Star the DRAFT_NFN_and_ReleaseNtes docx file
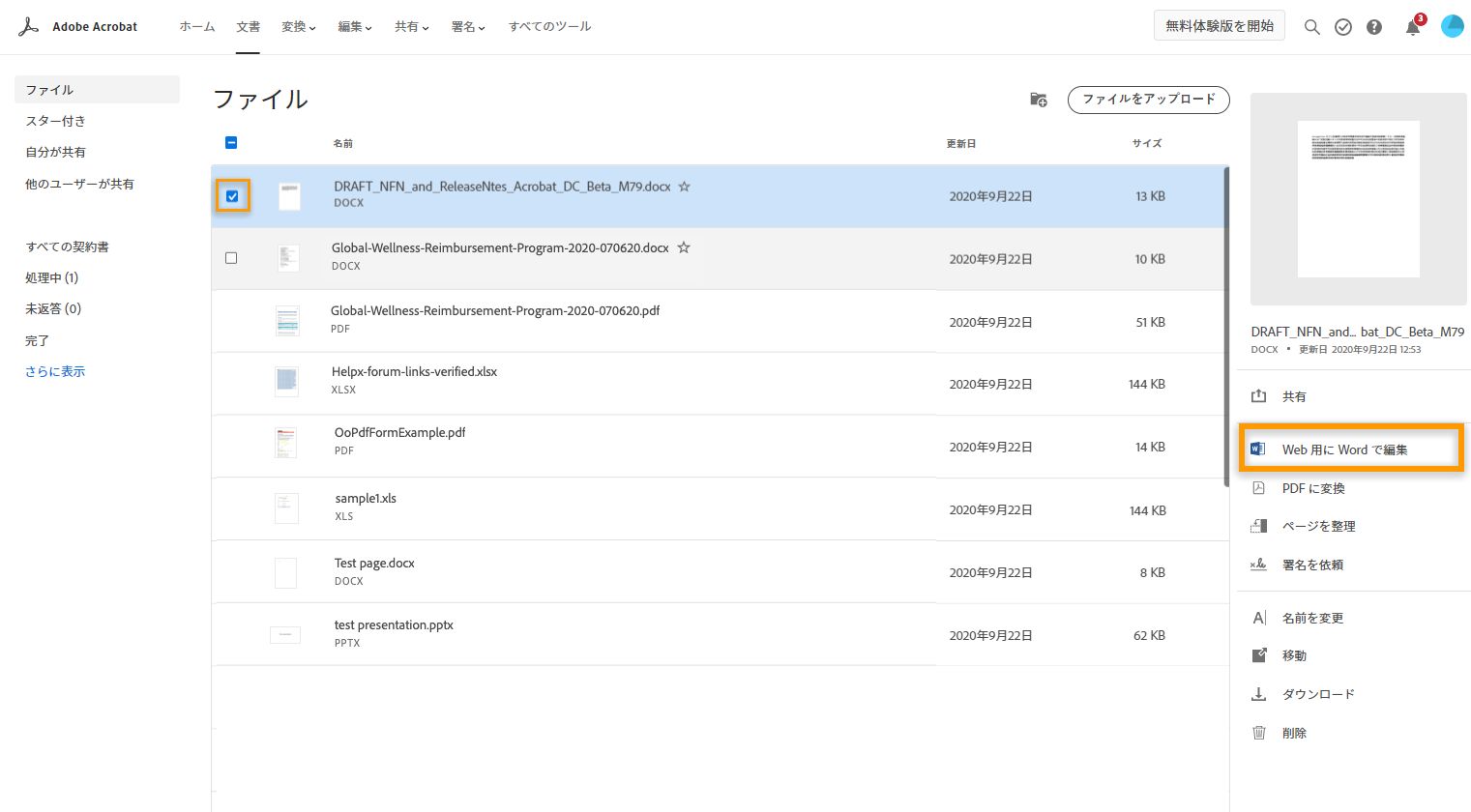Viewport: 1471px width, 812px height. [x=684, y=187]
